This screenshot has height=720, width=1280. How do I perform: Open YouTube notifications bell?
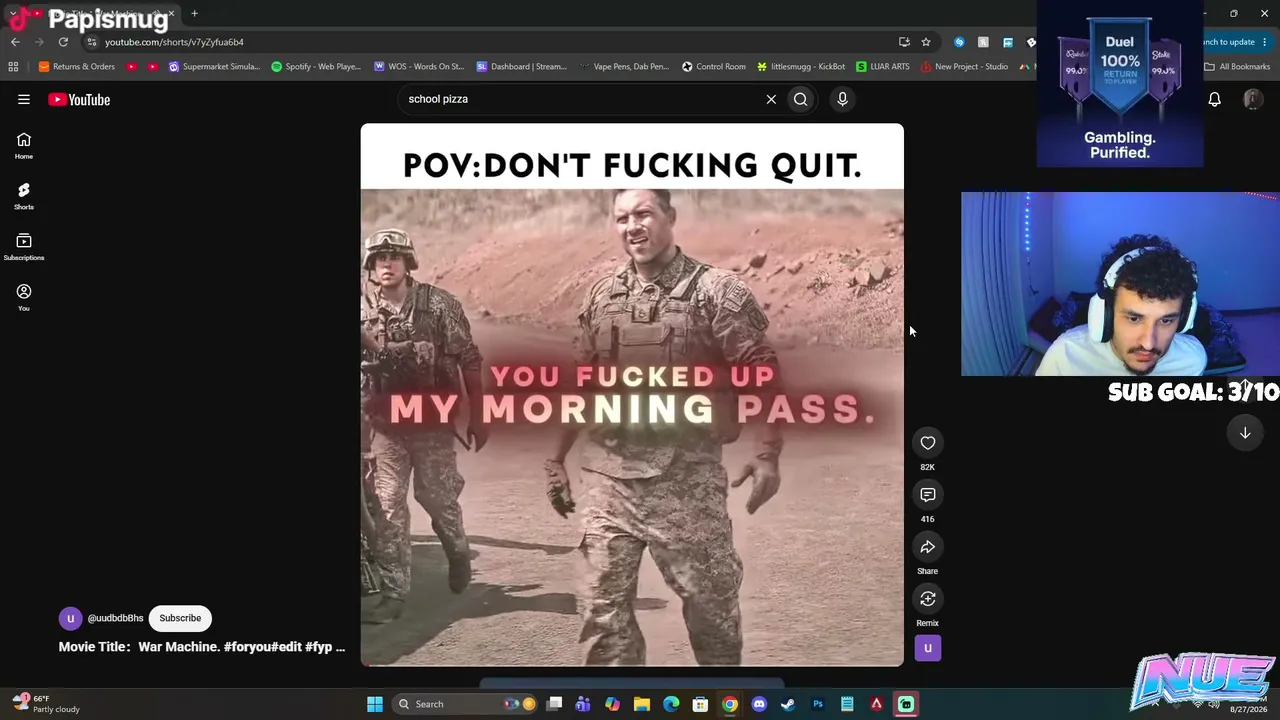click(x=1214, y=99)
